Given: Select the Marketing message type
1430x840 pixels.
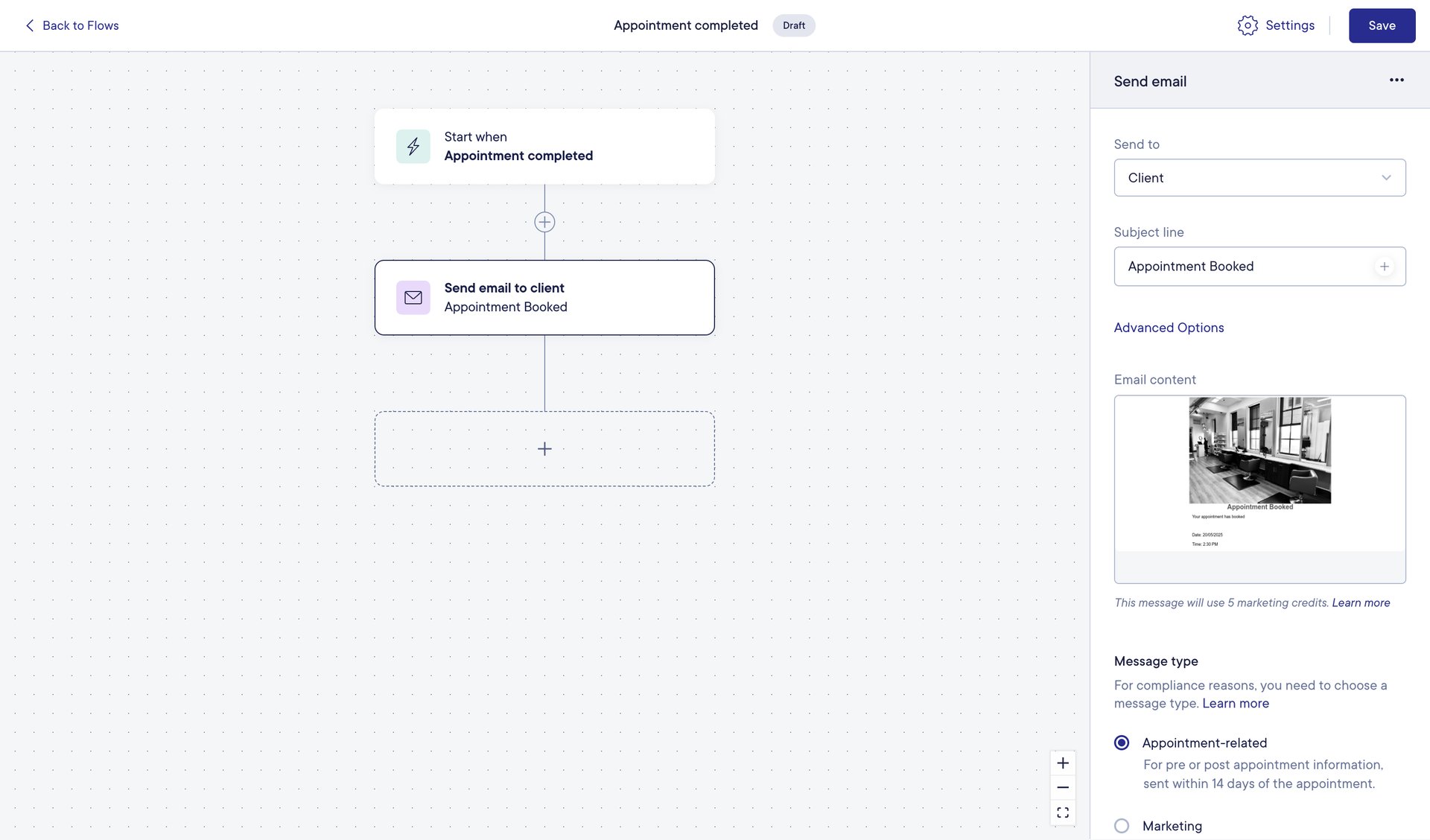Looking at the screenshot, I should [1122, 826].
